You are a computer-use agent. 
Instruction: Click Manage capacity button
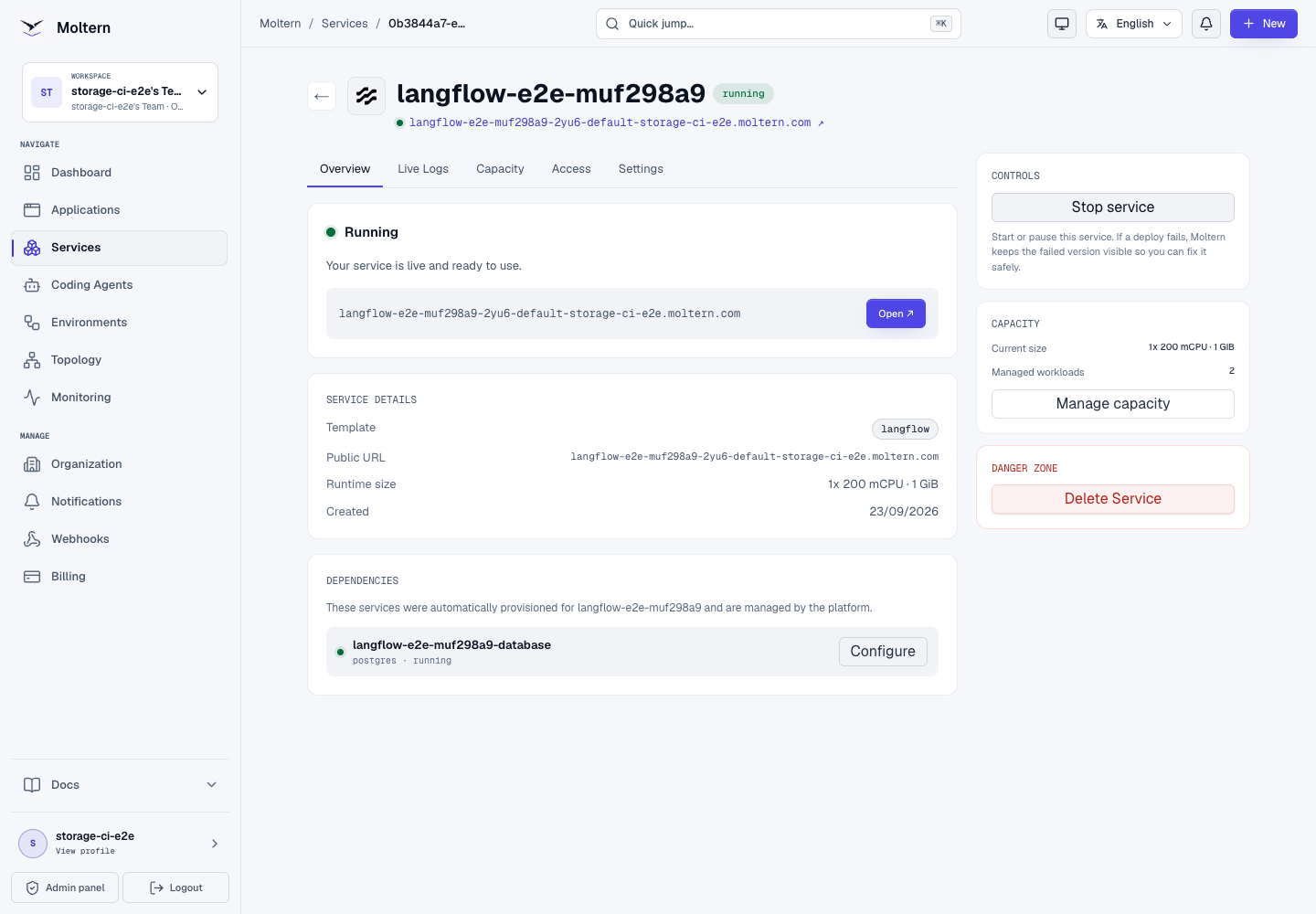[1113, 404]
